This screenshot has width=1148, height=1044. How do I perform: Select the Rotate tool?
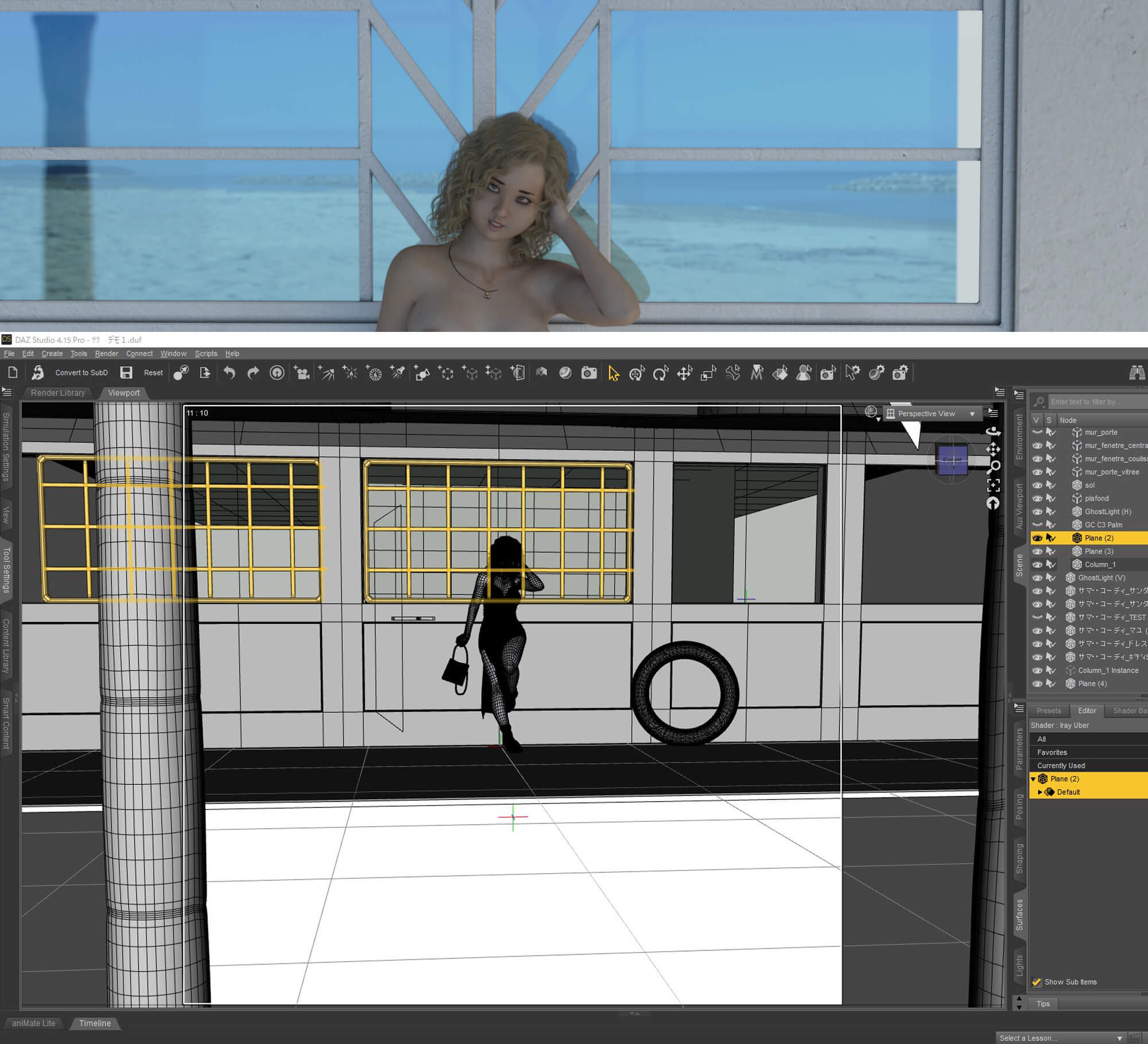click(661, 373)
